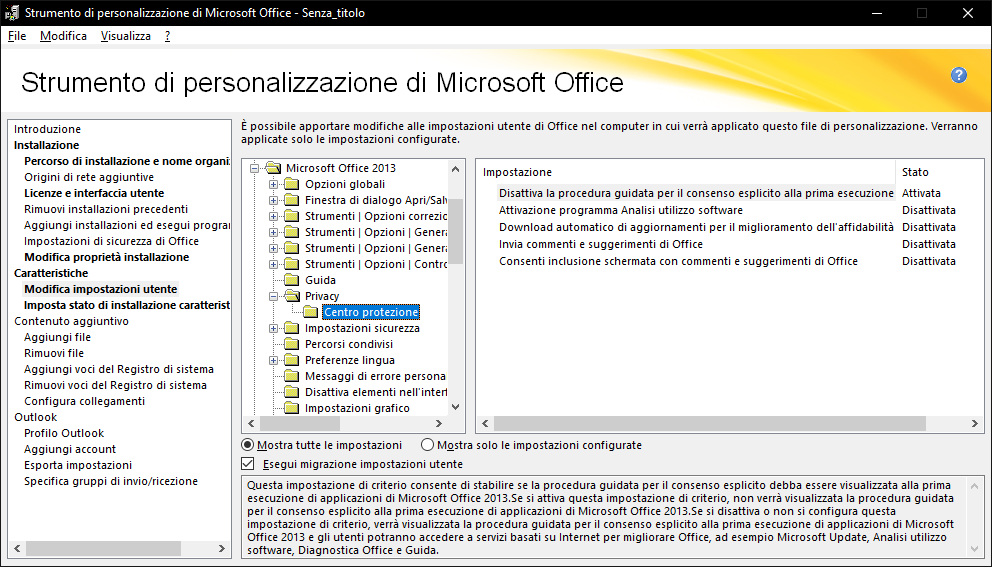Click the Stato column header

[915, 171]
